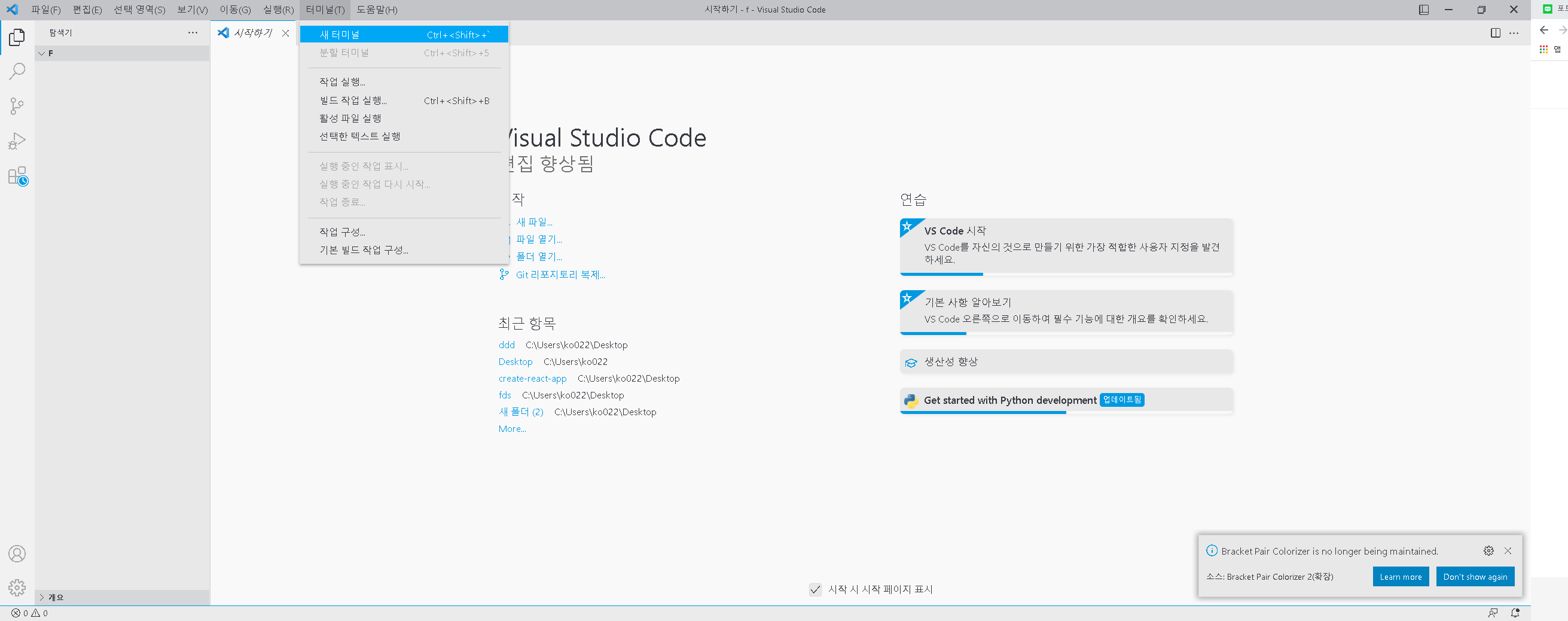The height and width of the screenshot is (621, 1568).
Task: Click the More... recent items link
Action: click(512, 428)
